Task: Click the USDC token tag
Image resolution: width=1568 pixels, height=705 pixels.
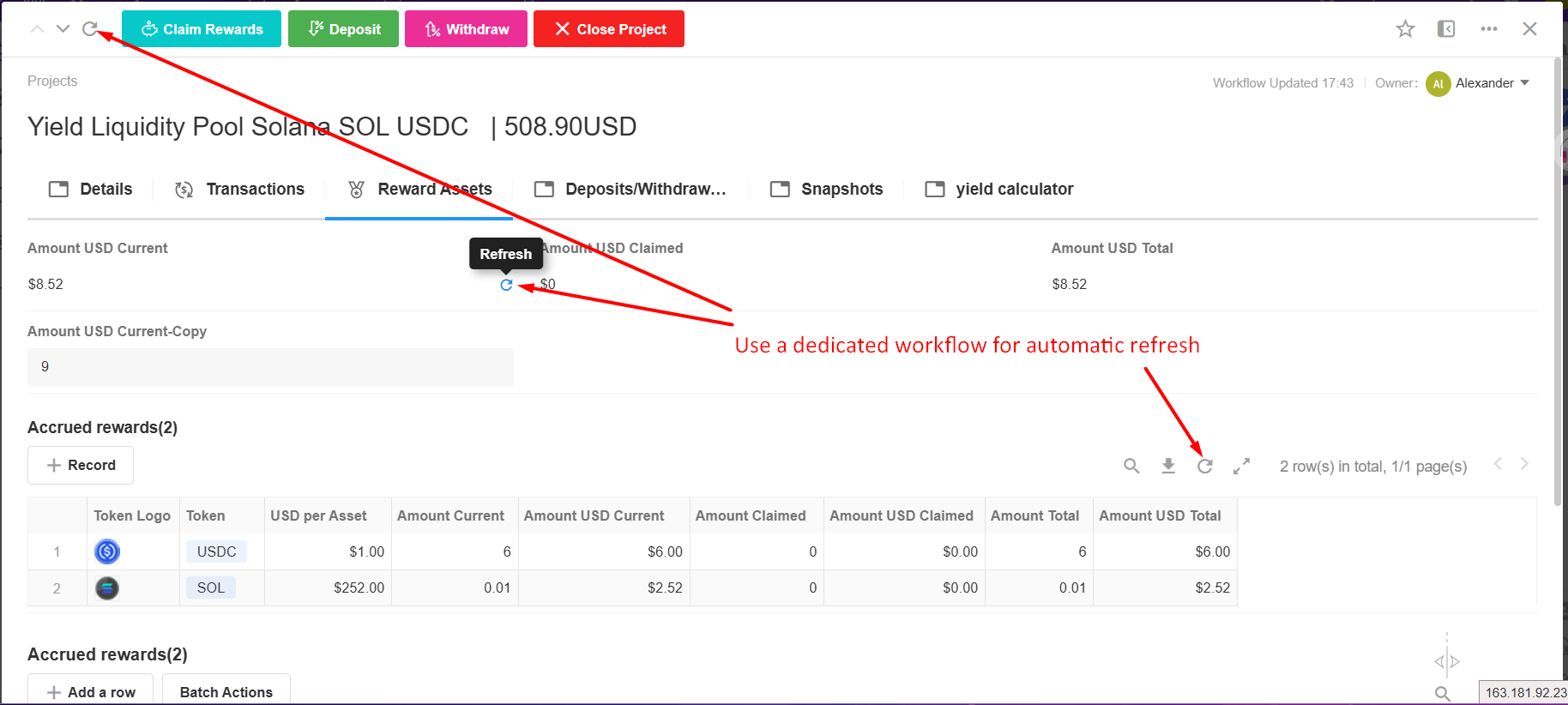Action: (x=216, y=551)
